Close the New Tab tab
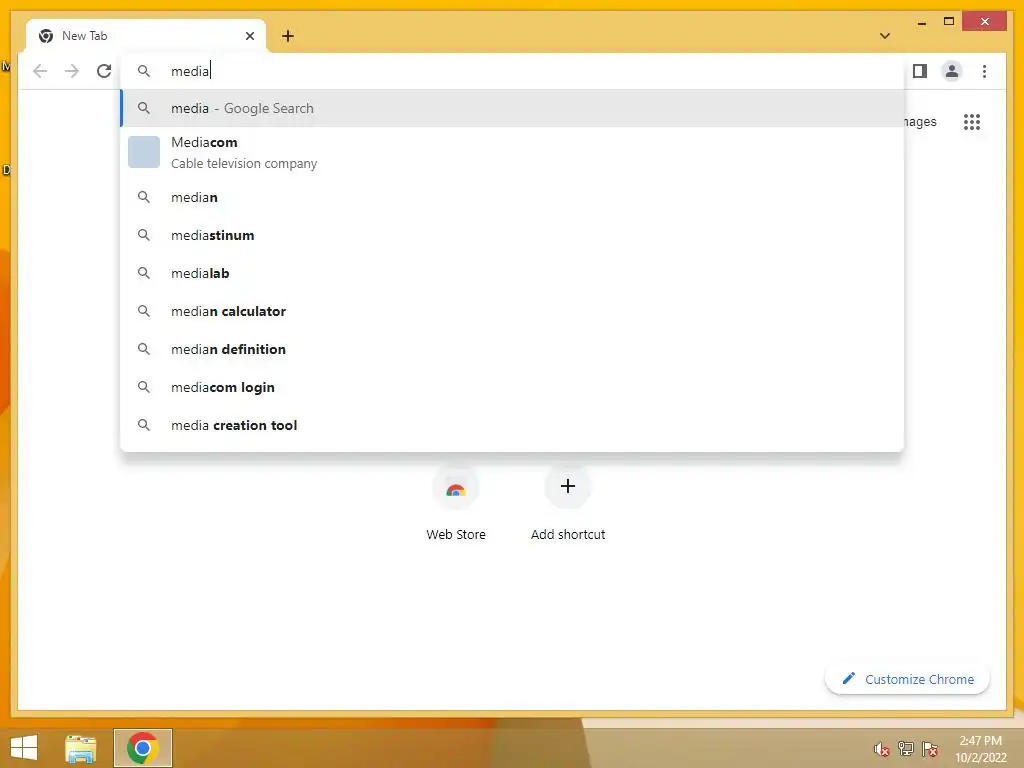The width and height of the screenshot is (1024, 768). click(249, 36)
